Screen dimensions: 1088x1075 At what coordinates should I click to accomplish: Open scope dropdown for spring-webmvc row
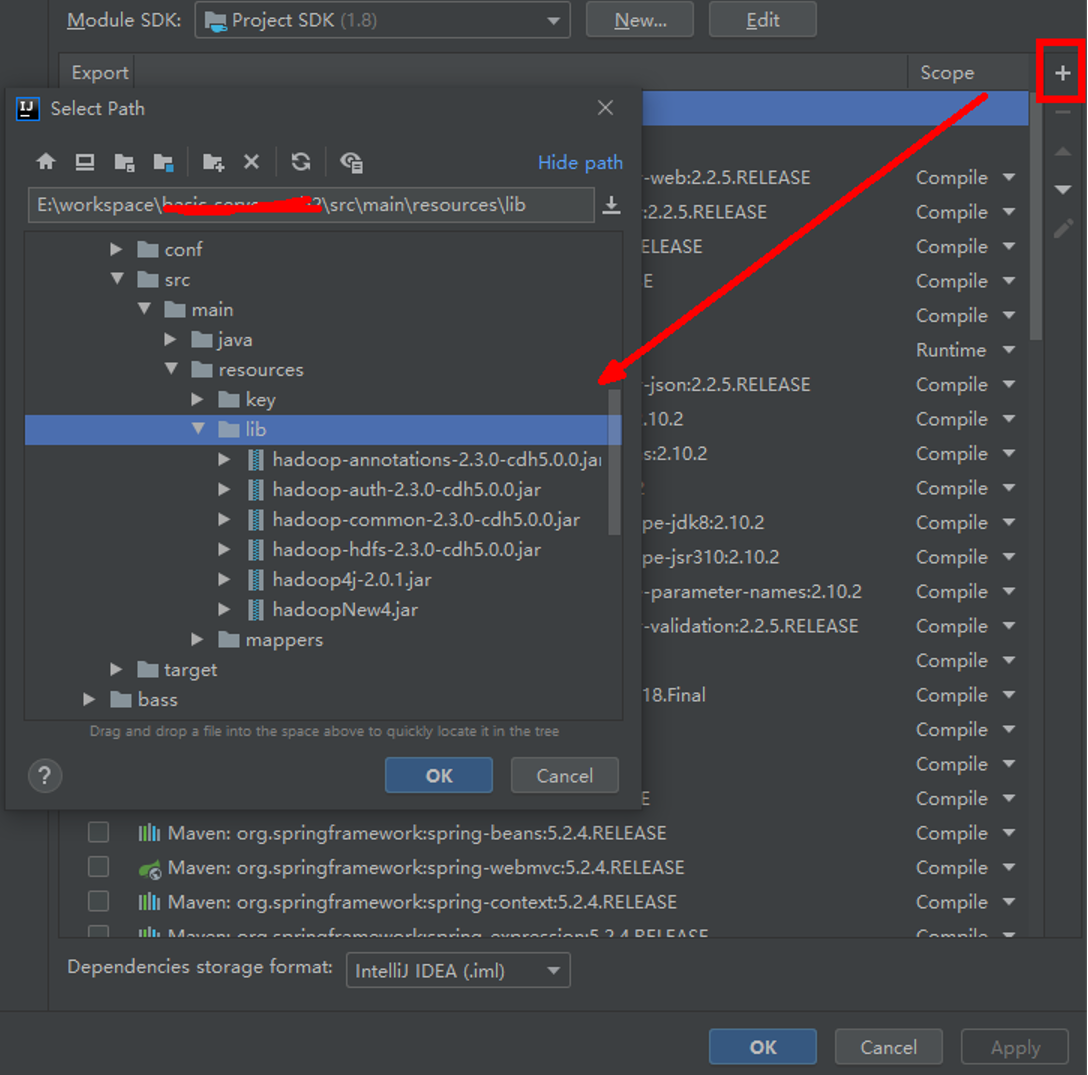click(x=1009, y=867)
